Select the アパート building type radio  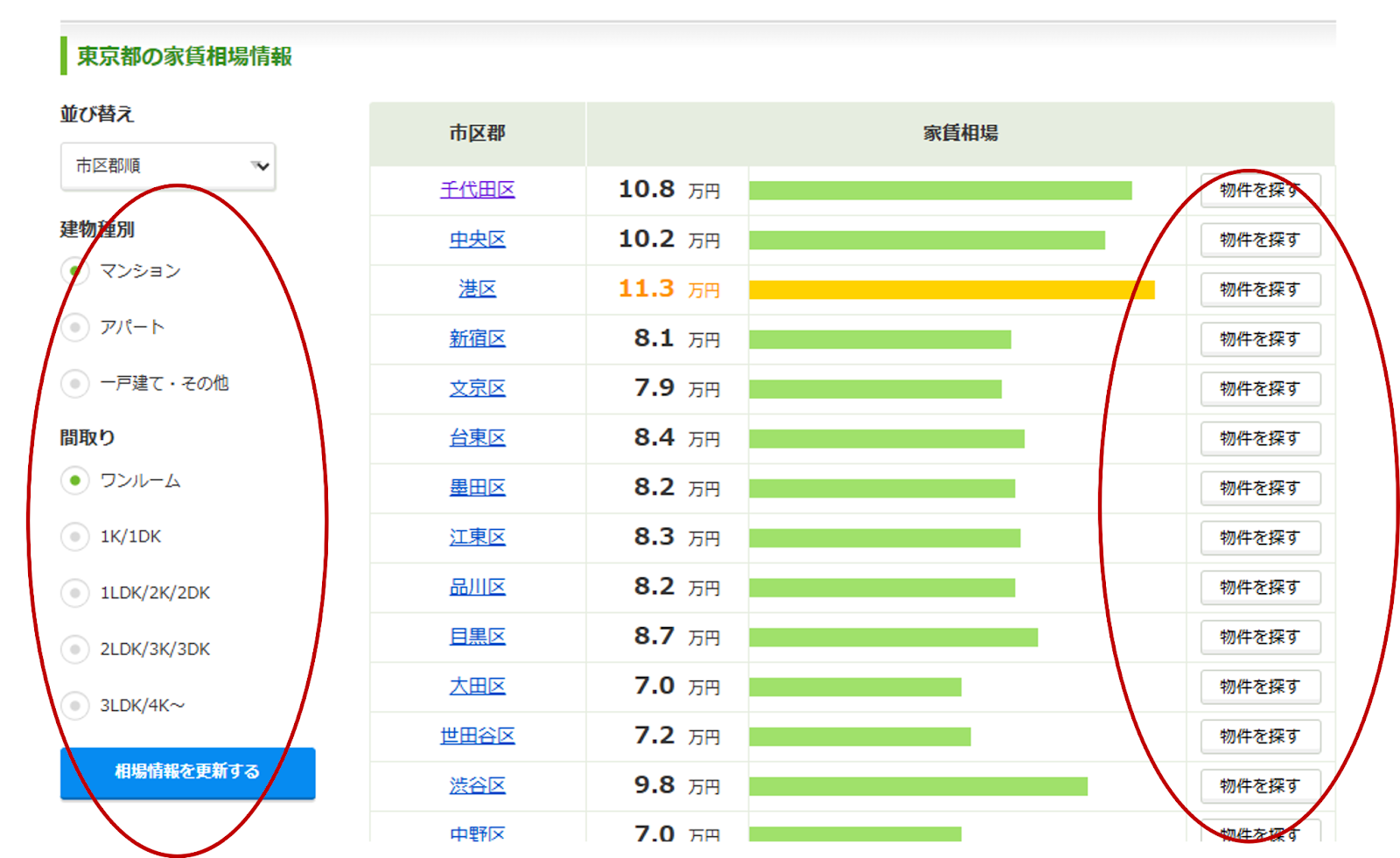click(x=75, y=327)
